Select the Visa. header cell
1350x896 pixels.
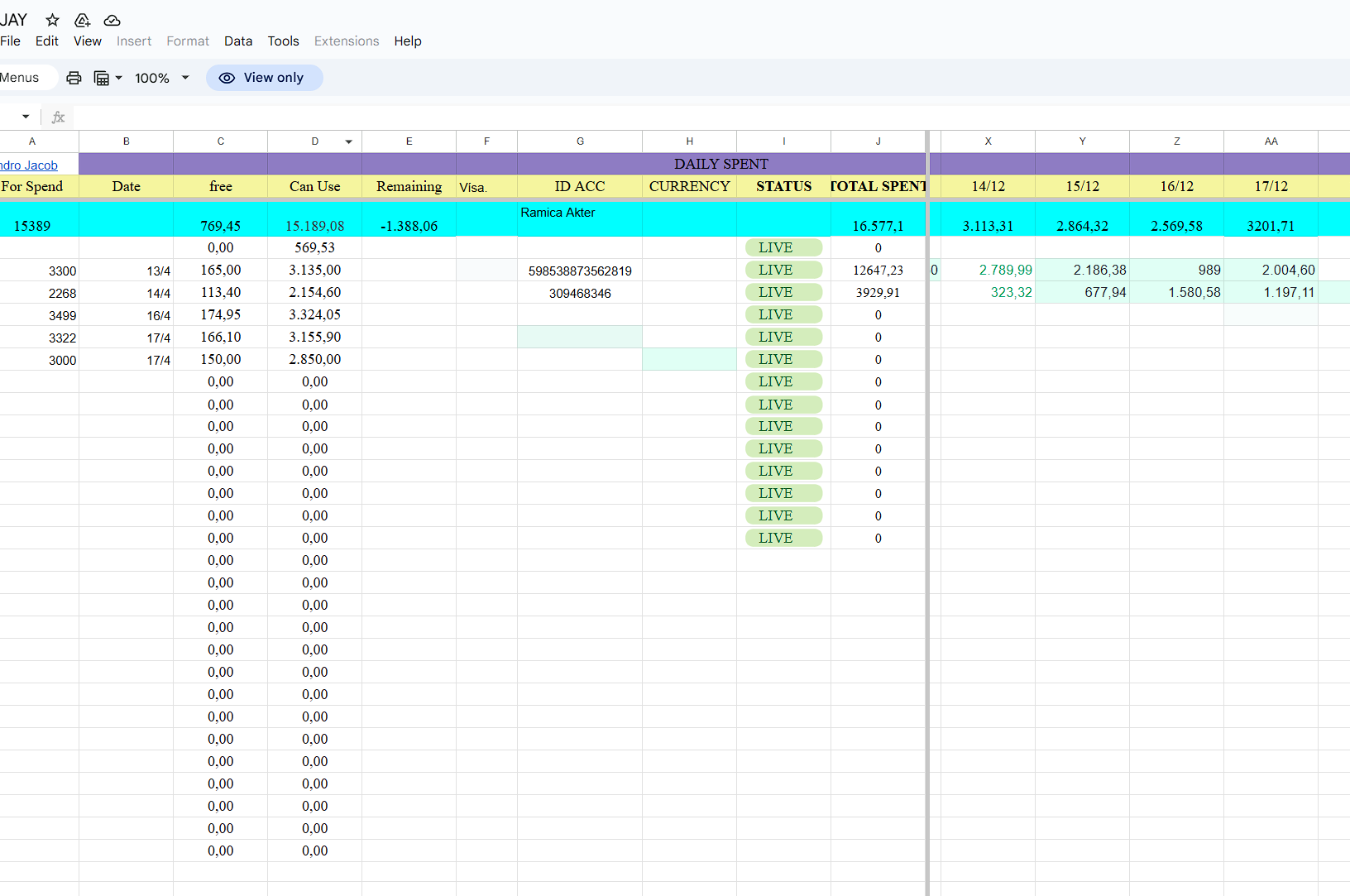click(486, 186)
